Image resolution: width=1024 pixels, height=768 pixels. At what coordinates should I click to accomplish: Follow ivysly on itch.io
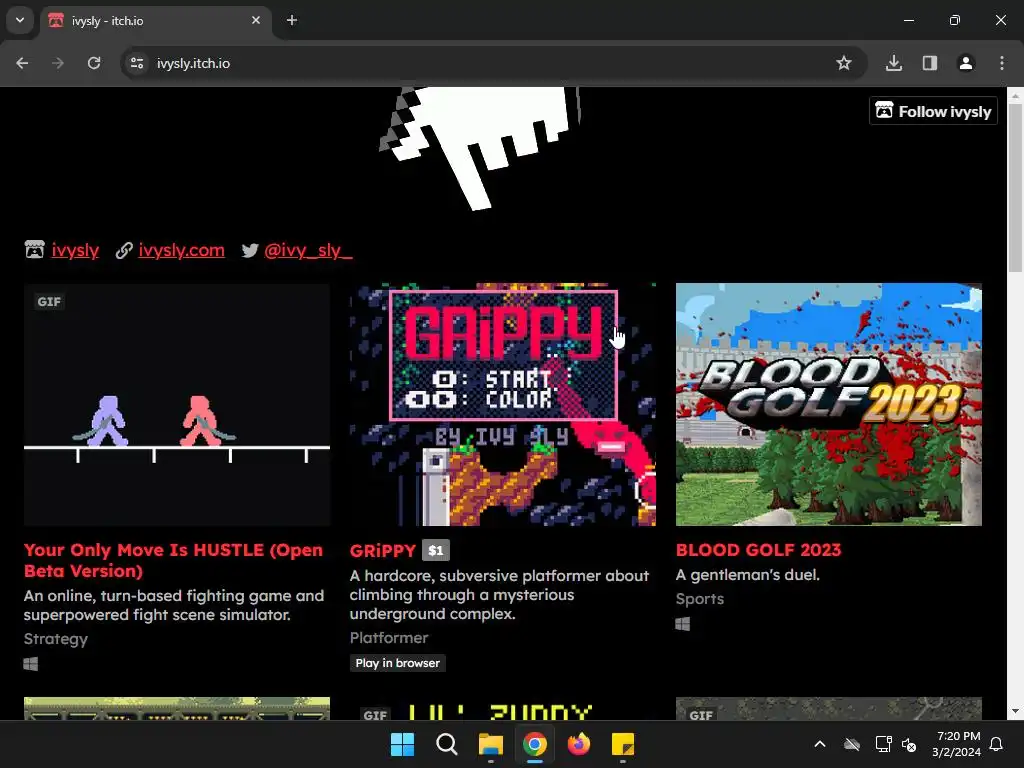(933, 112)
